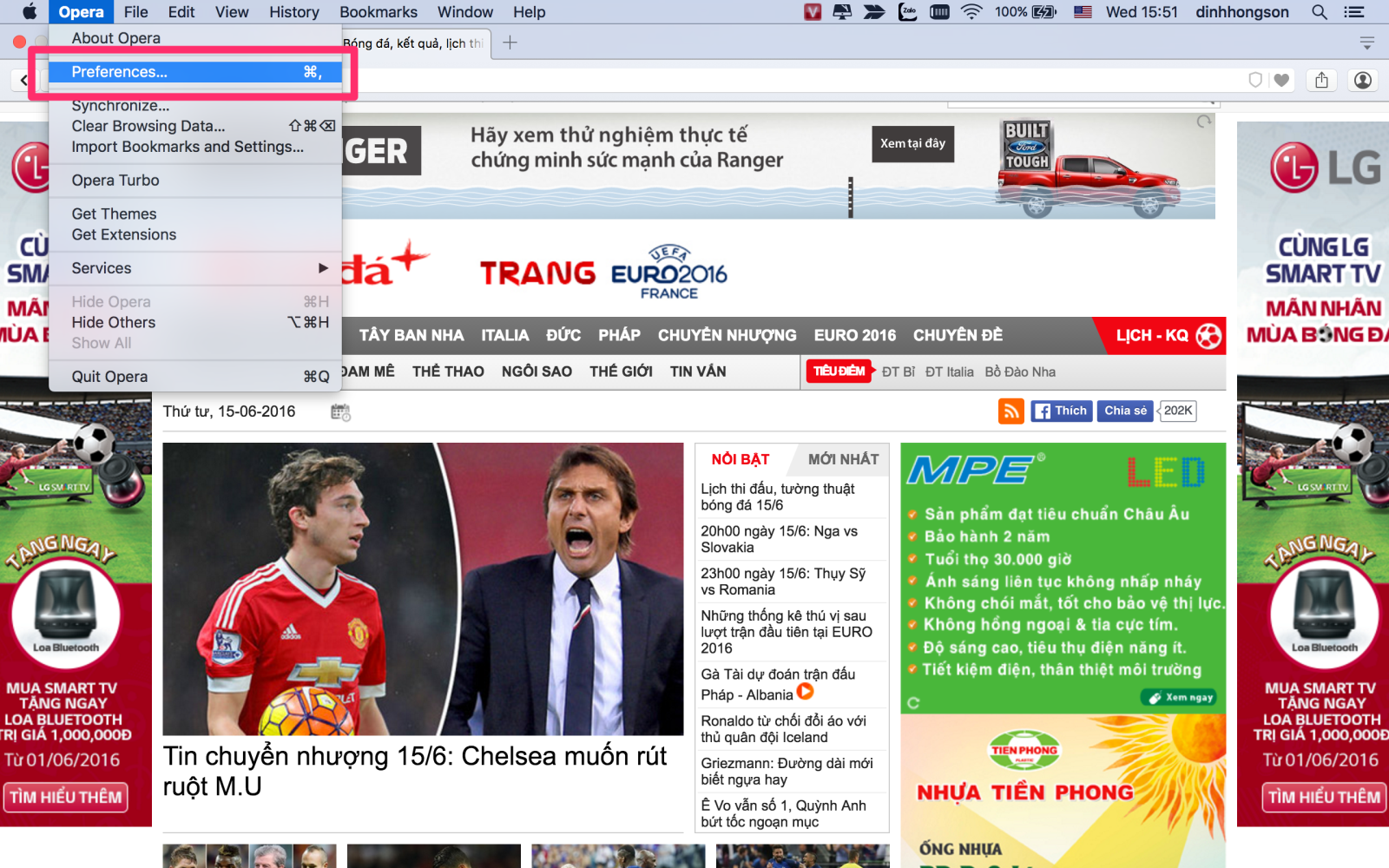This screenshot has width=1389, height=868.
Task: Open THỂ THAO subnav link
Action: (448, 372)
